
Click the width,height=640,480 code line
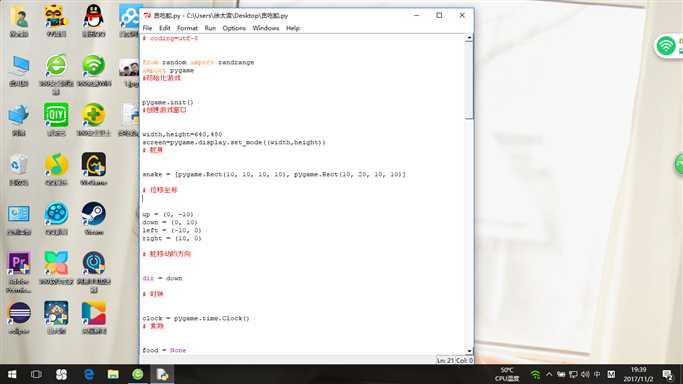(182, 134)
